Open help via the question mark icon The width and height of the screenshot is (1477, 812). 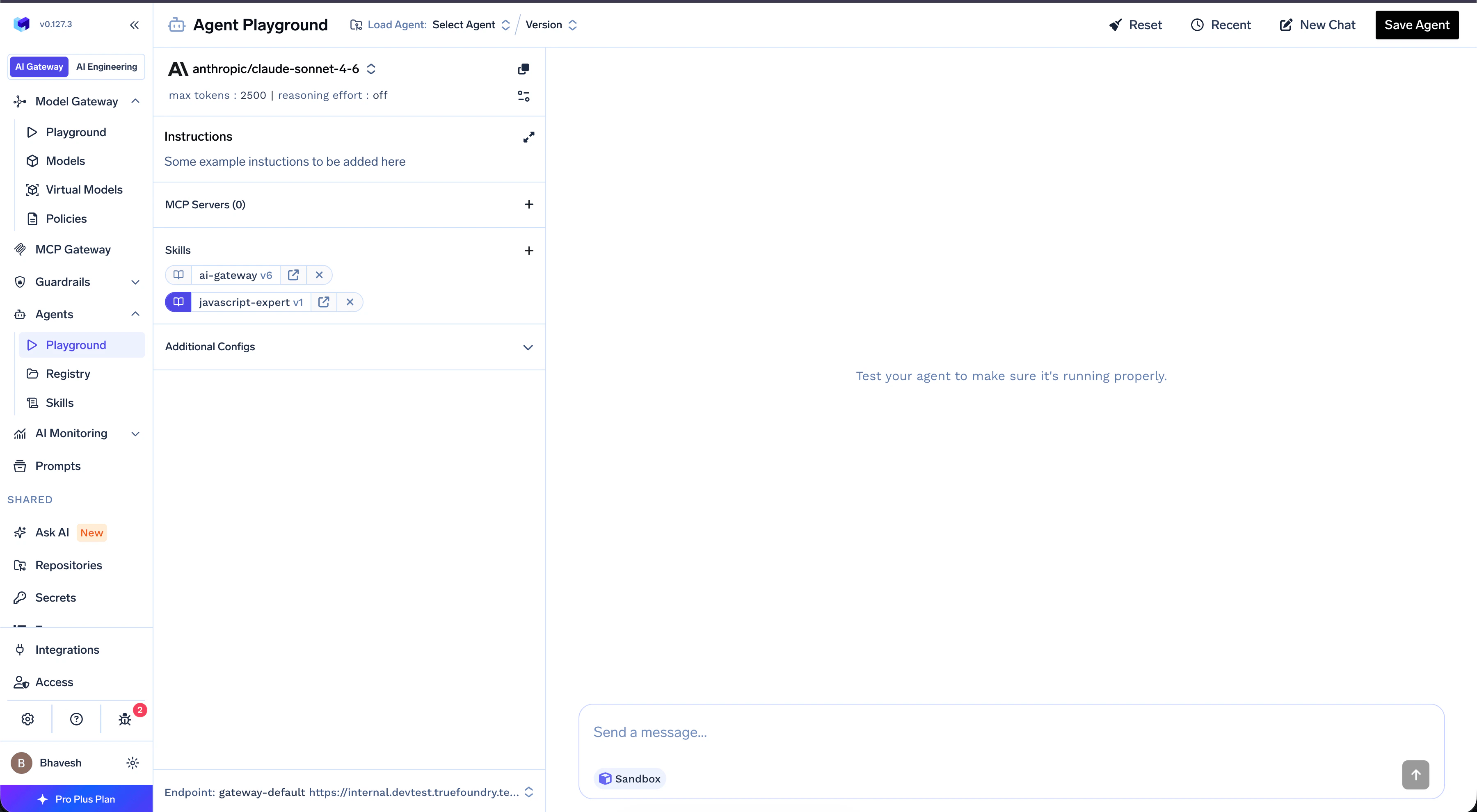(76, 718)
